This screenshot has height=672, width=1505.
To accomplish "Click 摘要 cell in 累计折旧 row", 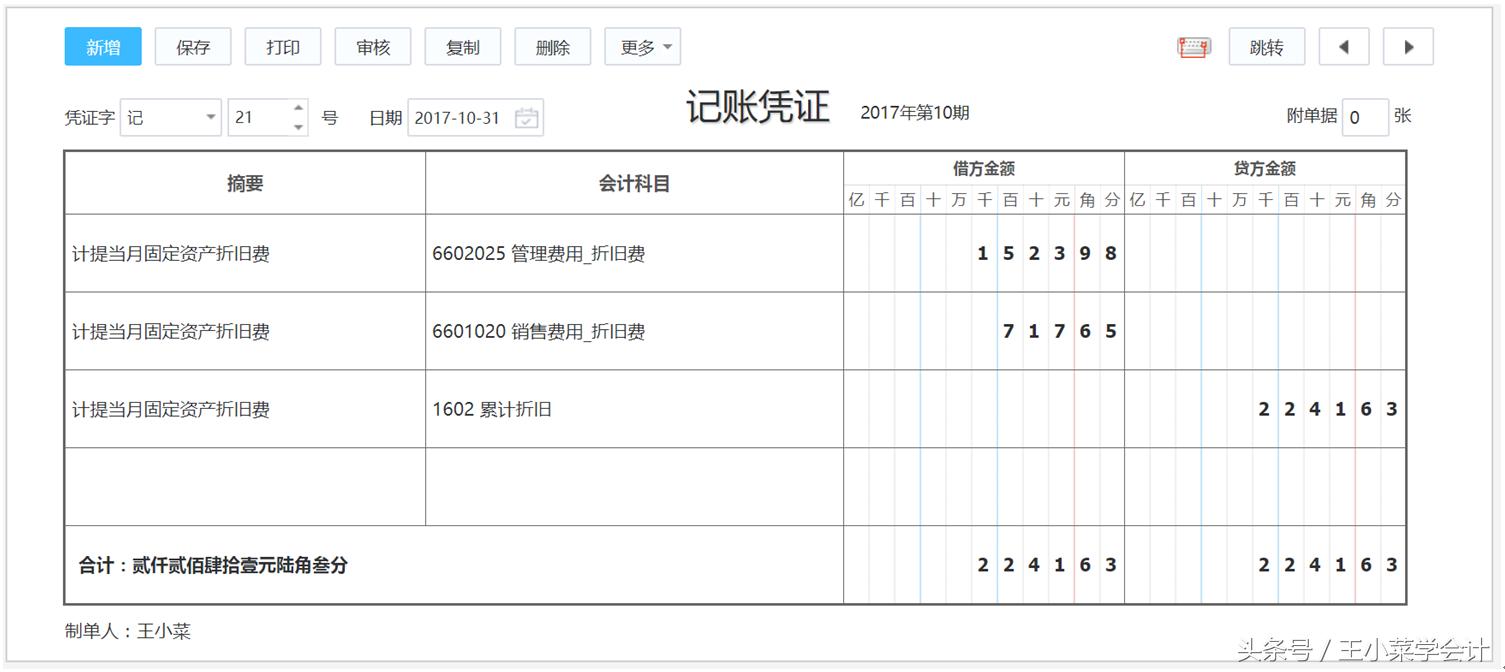I will pyautogui.click(x=245, y=409).
